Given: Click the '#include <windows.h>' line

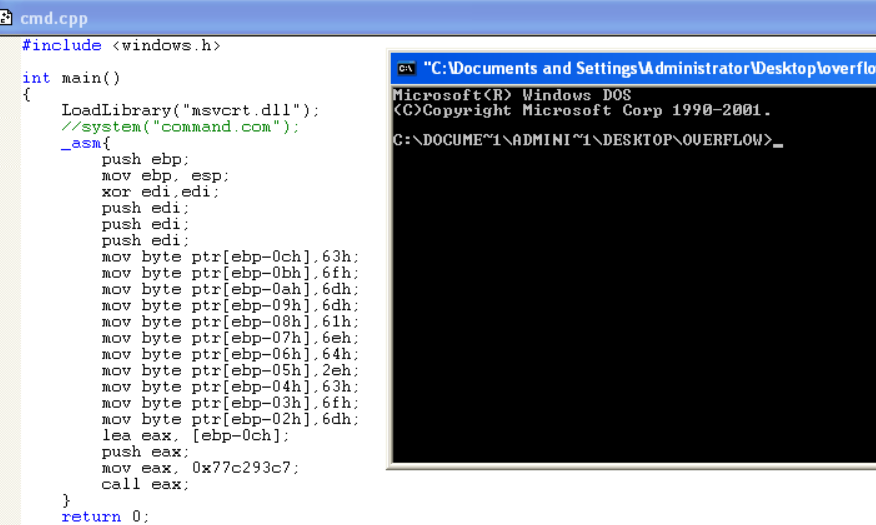Looking at the screenshot, I should click(121, 45).
